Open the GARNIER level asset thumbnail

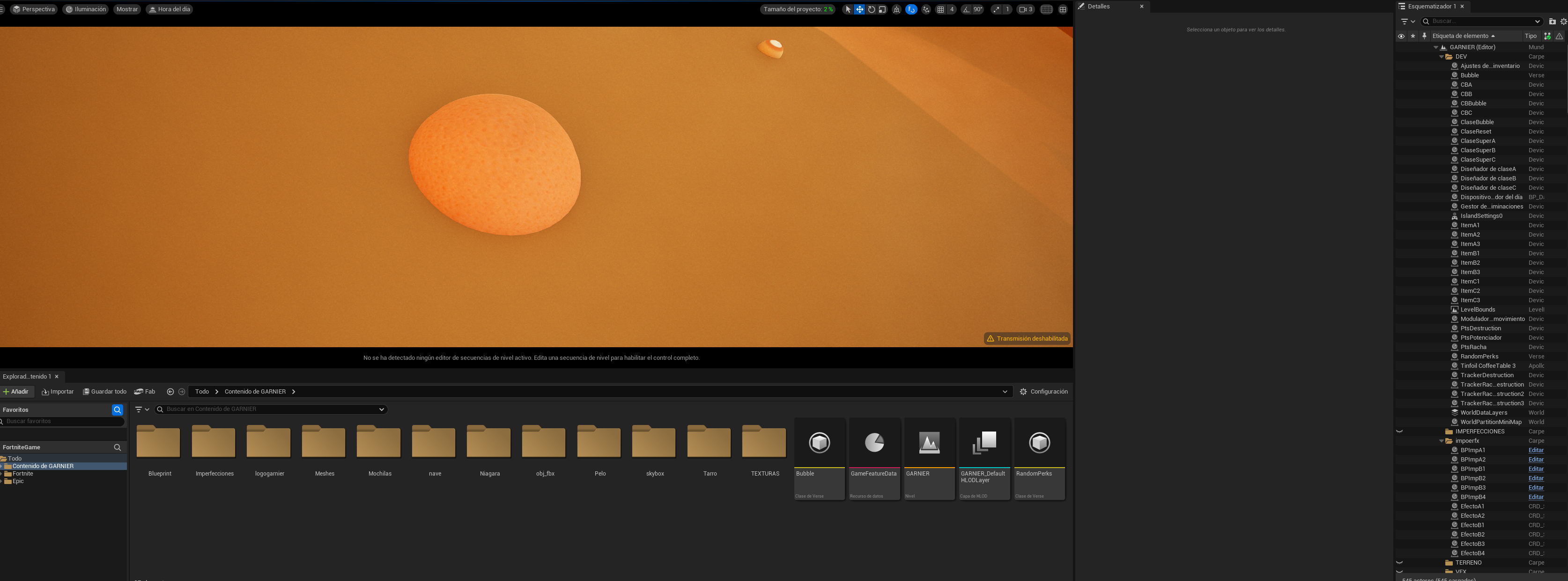(x=929, y=443)
